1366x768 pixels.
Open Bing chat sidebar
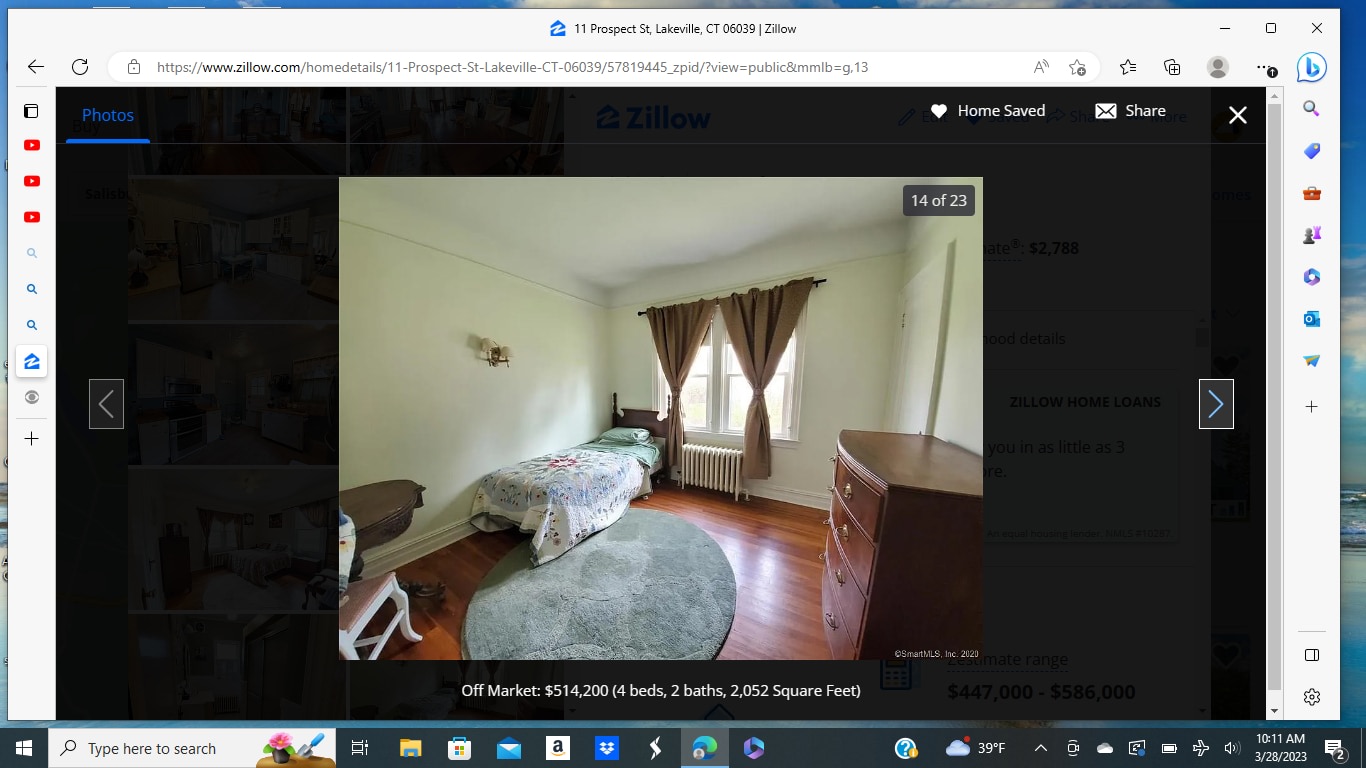click(1312, 67)
